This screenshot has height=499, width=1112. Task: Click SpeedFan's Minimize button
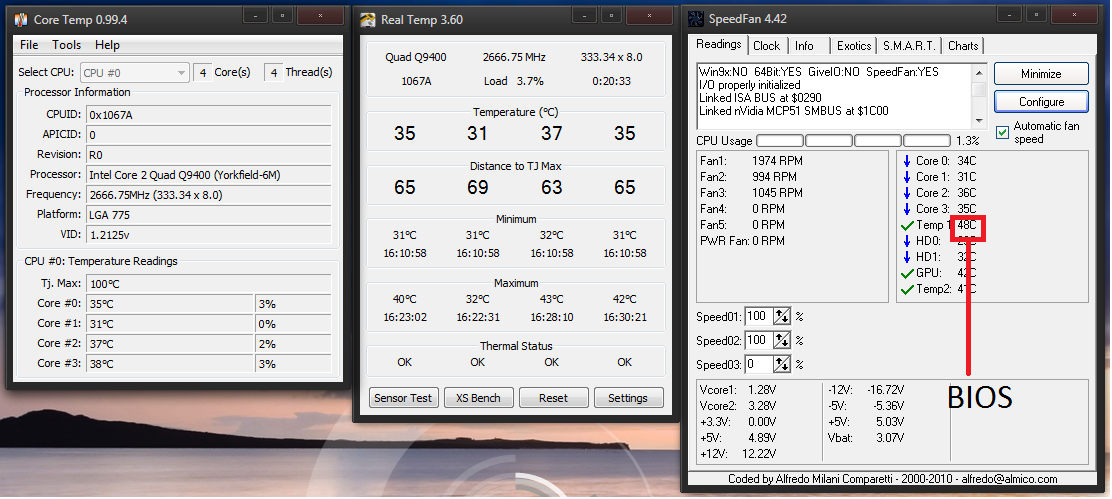click(1041, 74)
